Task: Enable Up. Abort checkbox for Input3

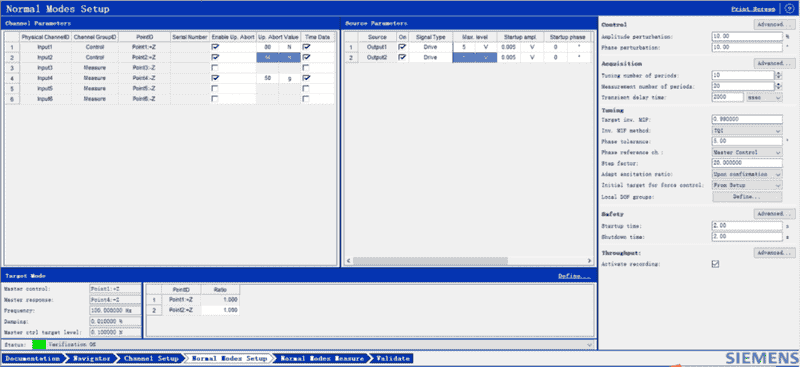Action: (215, 68)
